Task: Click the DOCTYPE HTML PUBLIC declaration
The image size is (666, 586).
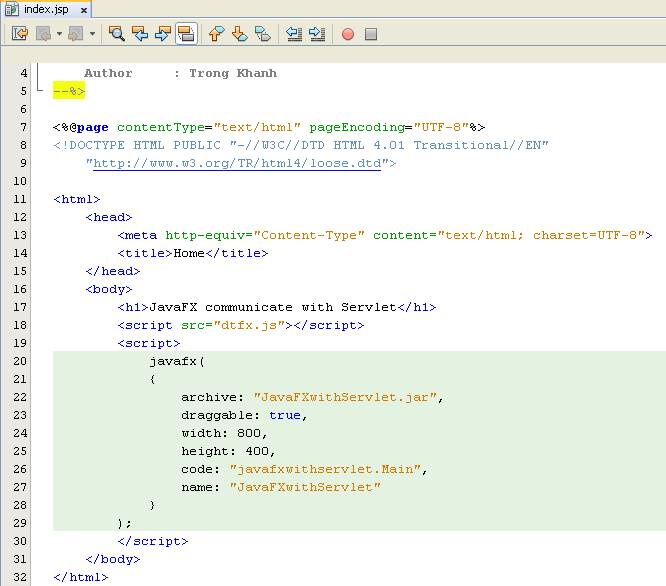Action: tap(301, 145)
